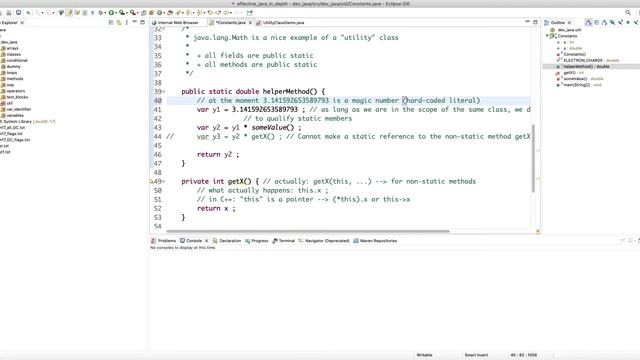Collapse getX fold marker at line 49
This screenshot has height=360, width=640.
pyautogui.click(x=164, y=181)
